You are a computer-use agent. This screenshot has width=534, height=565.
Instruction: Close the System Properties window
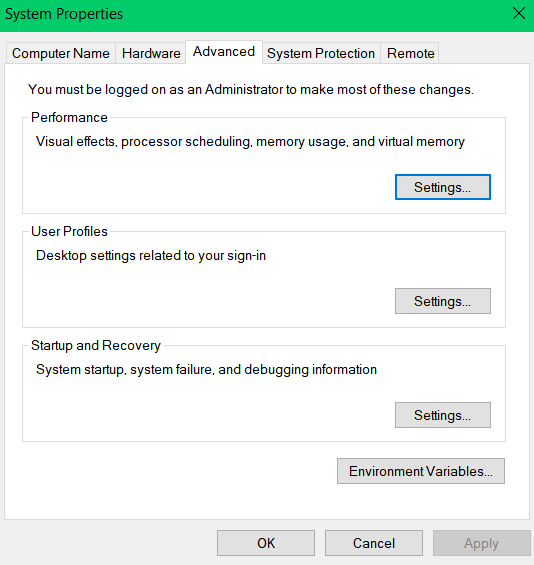[x=519, y=14]
